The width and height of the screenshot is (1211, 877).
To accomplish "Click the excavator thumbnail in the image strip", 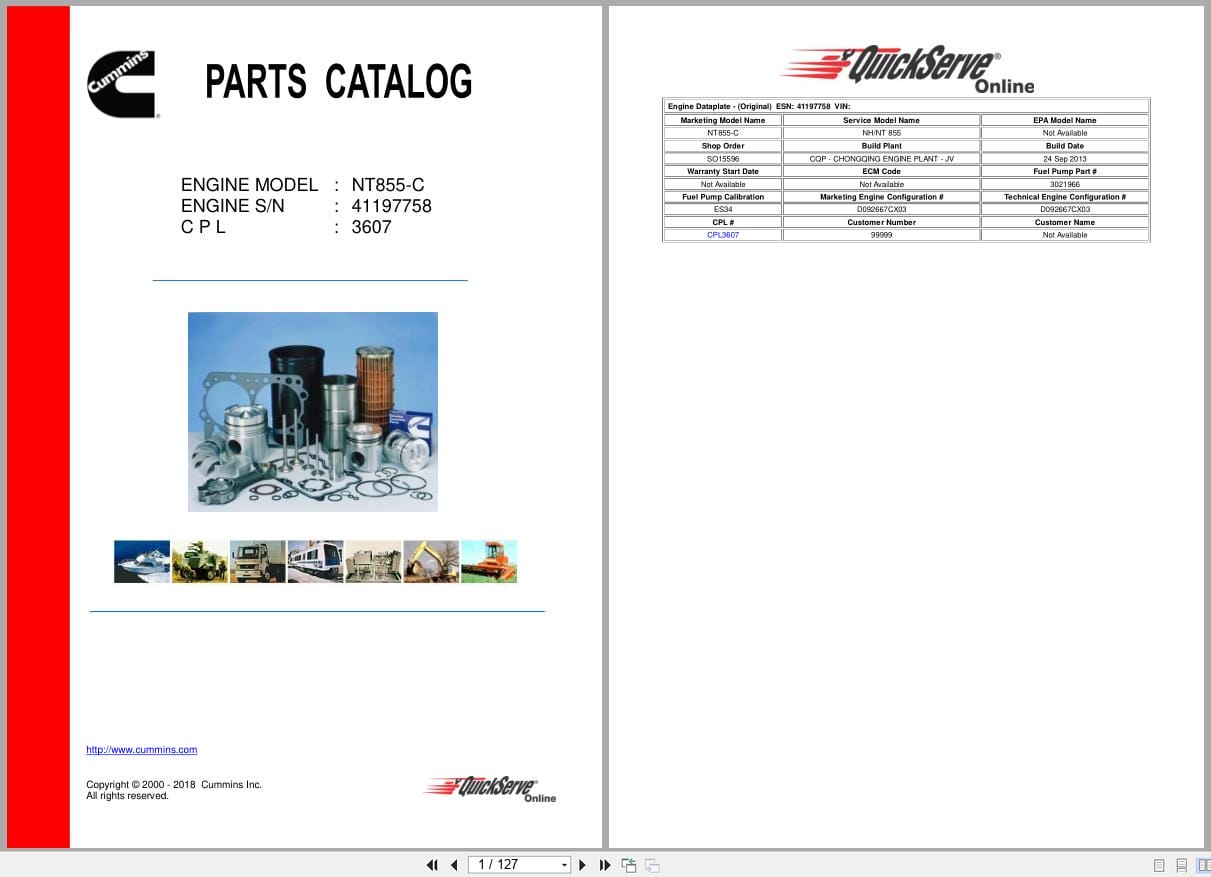I will tap(431, 562).
